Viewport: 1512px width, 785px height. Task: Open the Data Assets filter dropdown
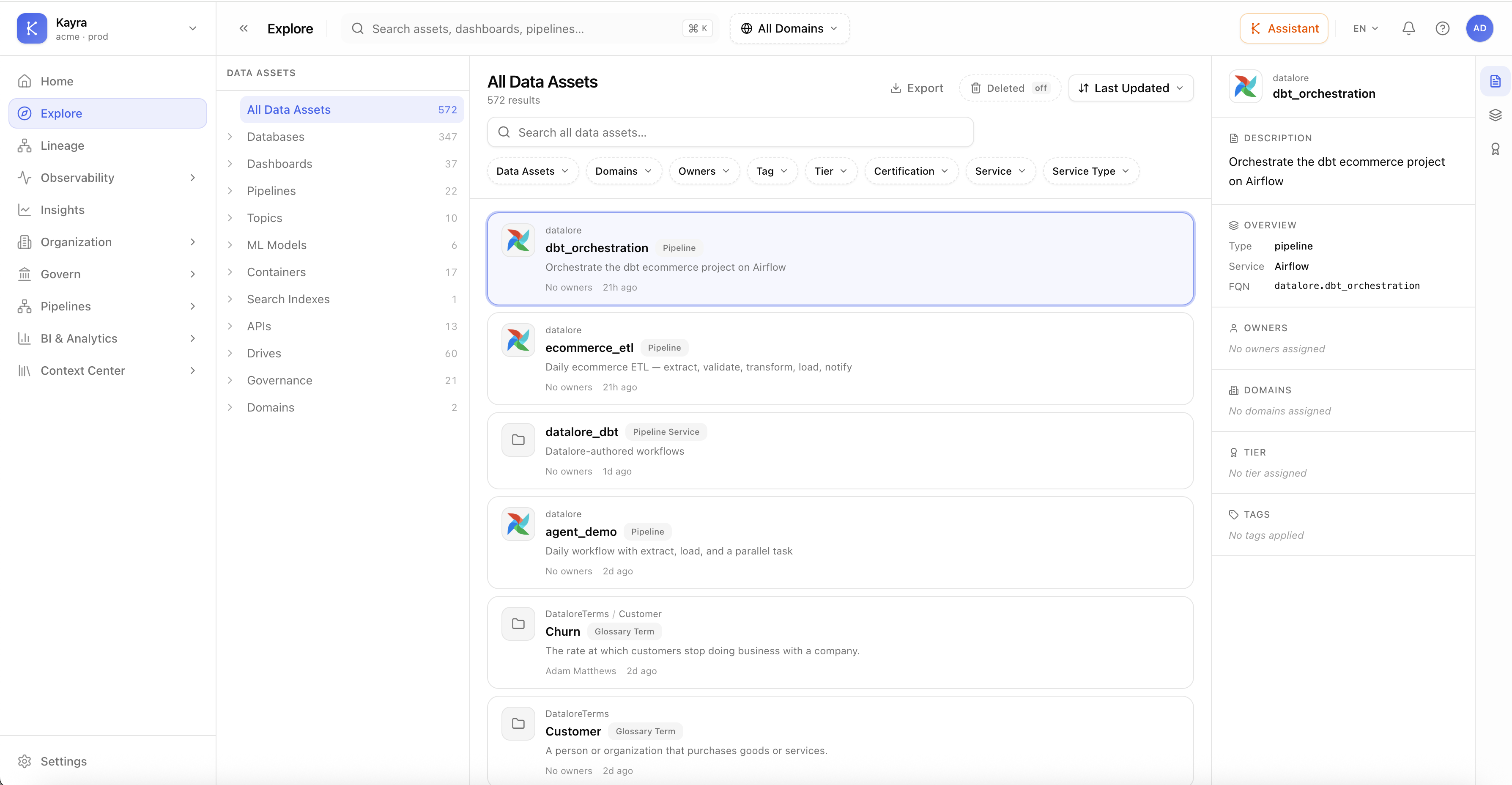[x=532, y=171]
